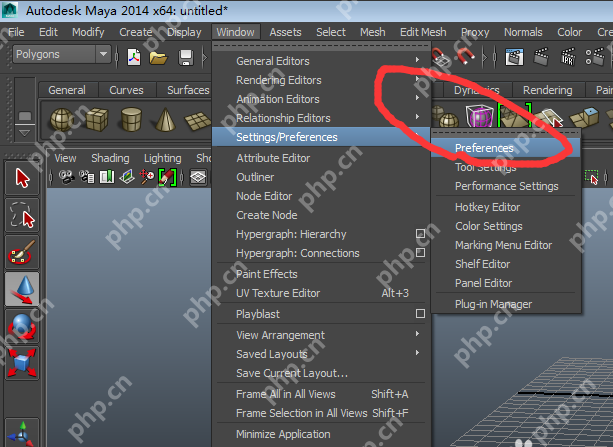Click the viewport Bookmarks icon
This screenshot has width=613, height=447.
[x=107, y=178]
